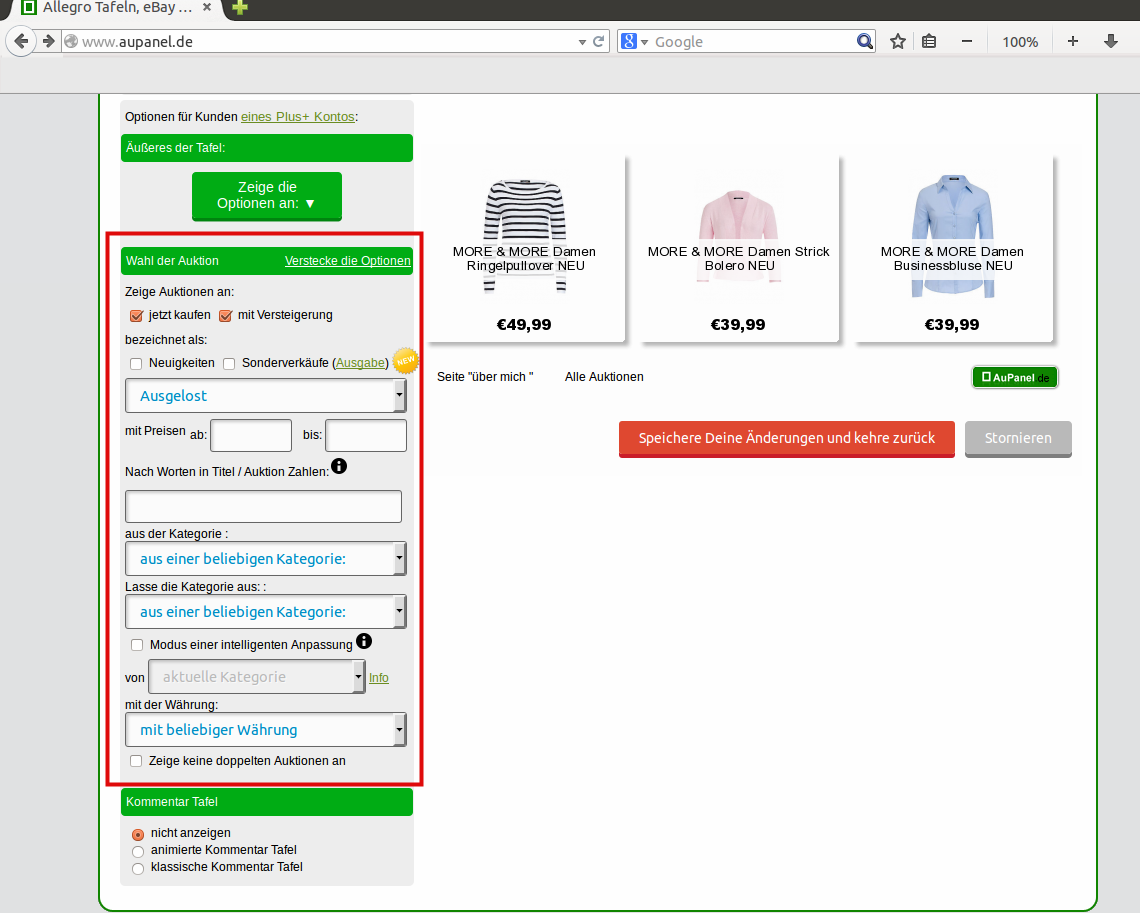Viewport: 1140px width, 913px height.
Task: Select animierte Kommentar Tafel radio button
Action: tap(138, 851)
